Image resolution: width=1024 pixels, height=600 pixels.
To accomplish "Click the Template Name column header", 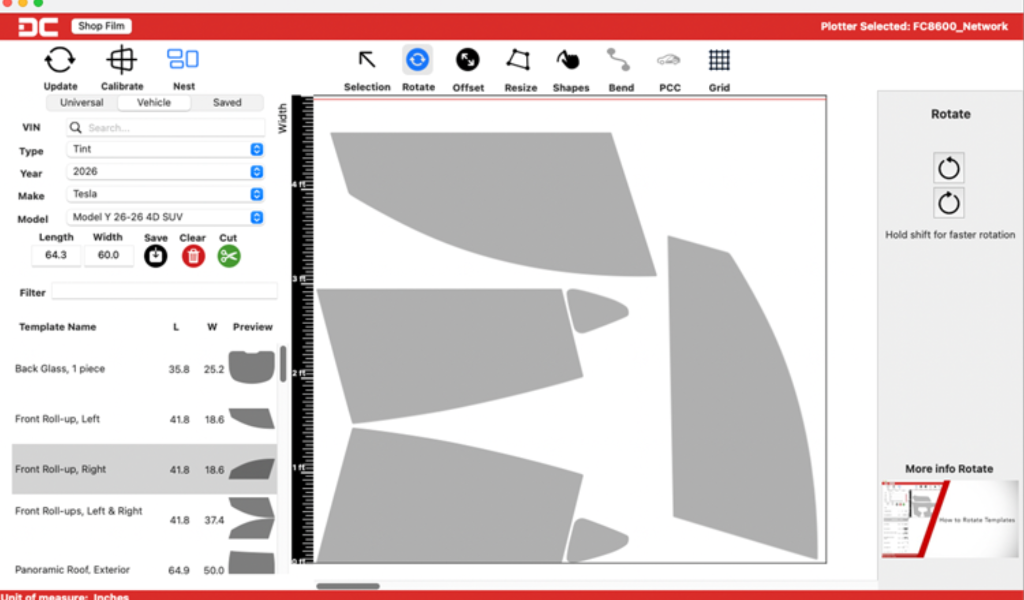I will 57,326.
